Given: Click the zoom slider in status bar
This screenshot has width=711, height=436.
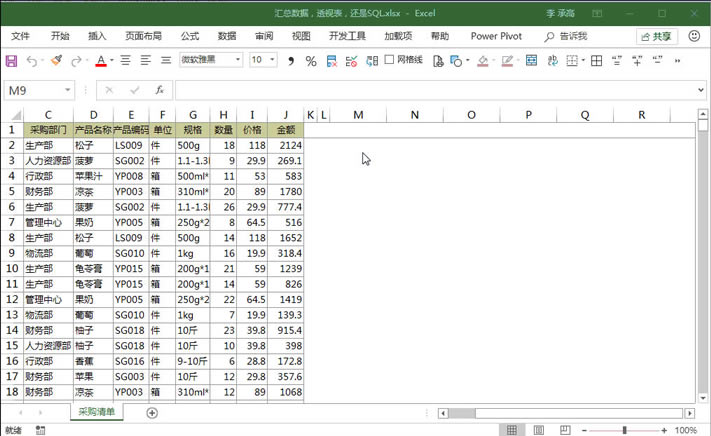Looking at the screenshot, I should pyautogui.click(x=623, y=430).
